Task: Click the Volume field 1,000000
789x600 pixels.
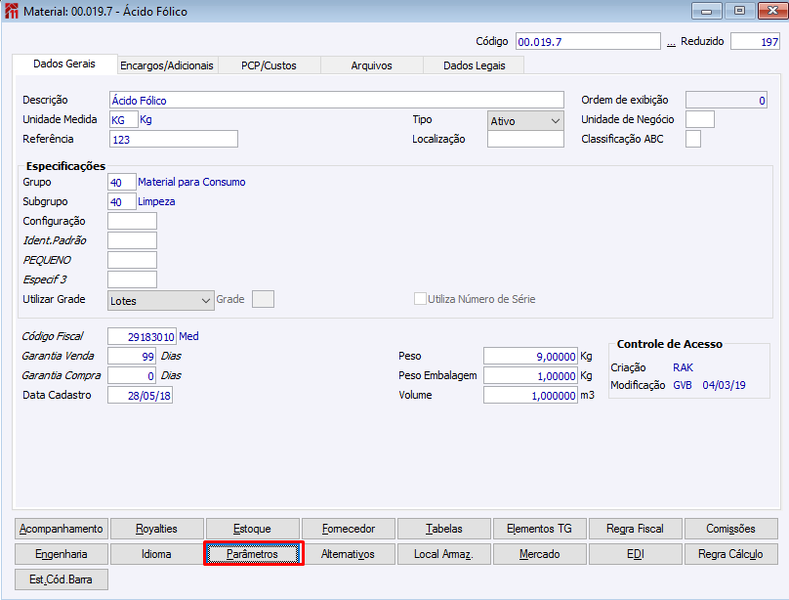Action: [530, 395]
